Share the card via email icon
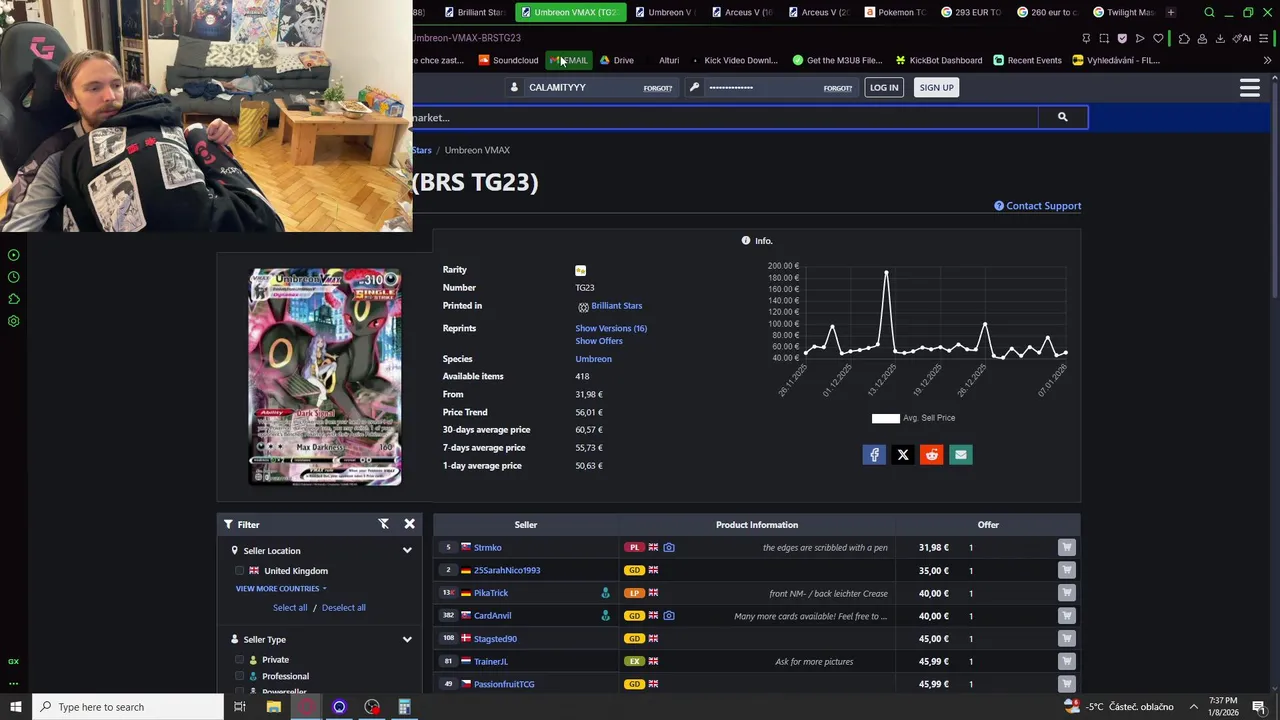 tap(961, 455)
